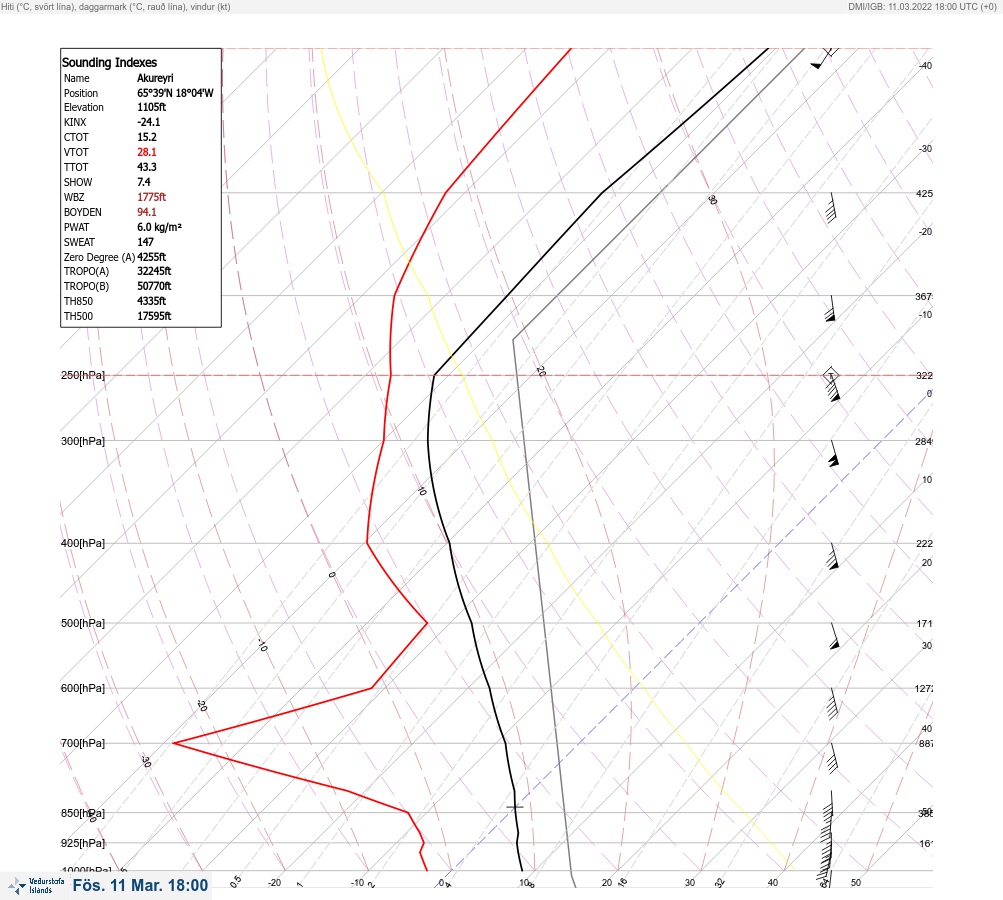1003x900 pixels.
Task: Click the 'Fös. 11 Mar. 18:00' date label
Action: (140, 885)
